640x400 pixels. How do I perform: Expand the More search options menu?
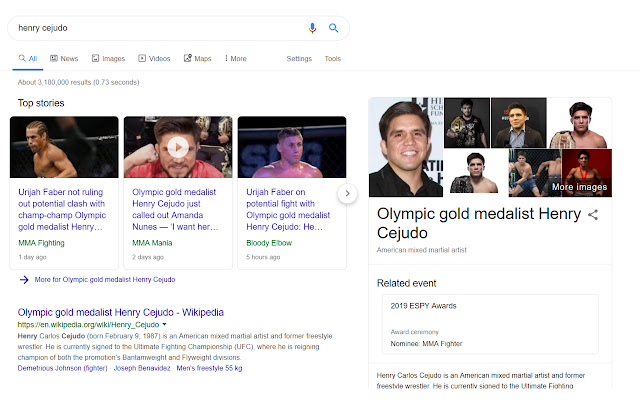tap(236, 59)
